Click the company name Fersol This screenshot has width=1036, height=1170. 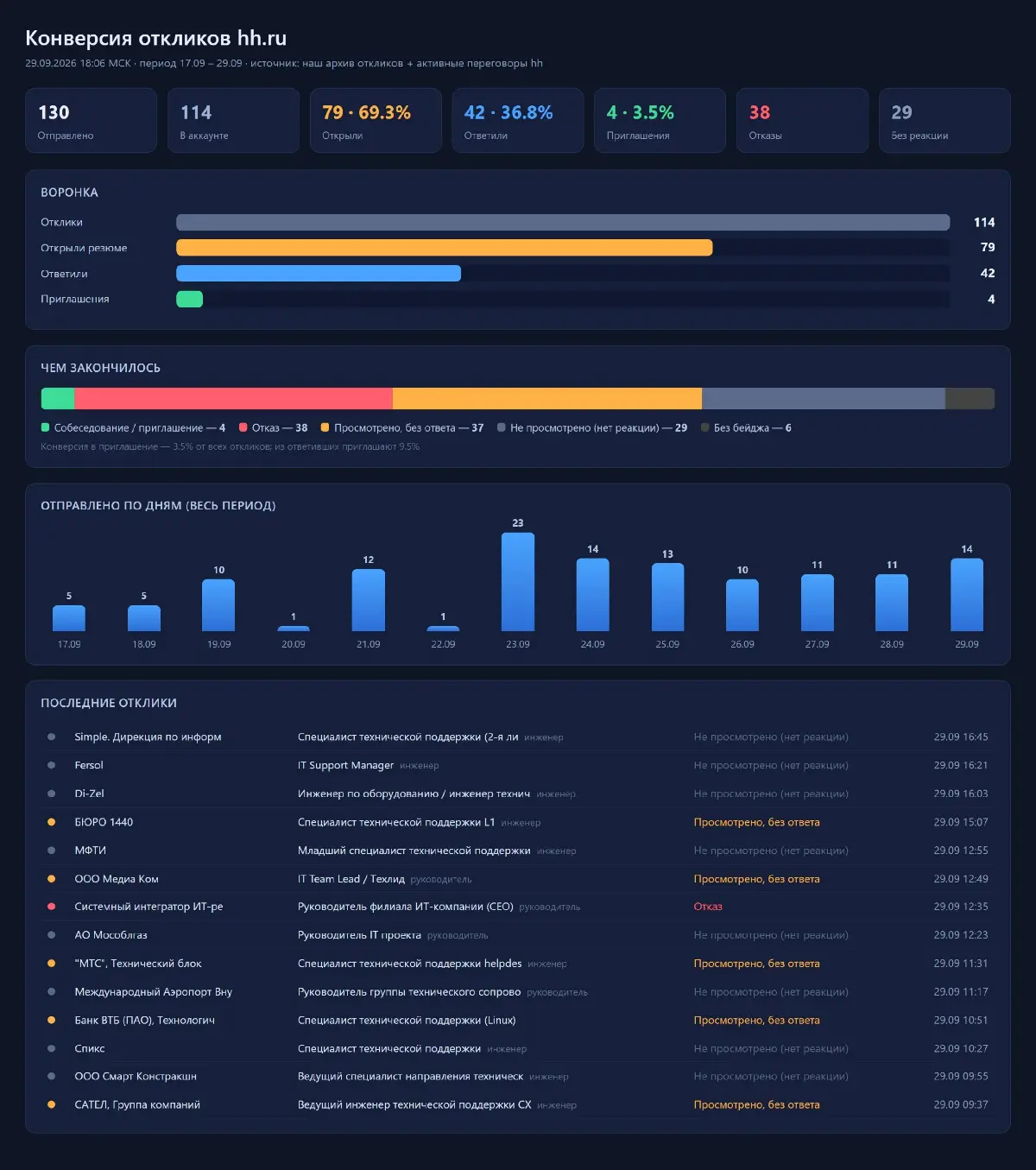pyautogui.click(x=89, y=765)
